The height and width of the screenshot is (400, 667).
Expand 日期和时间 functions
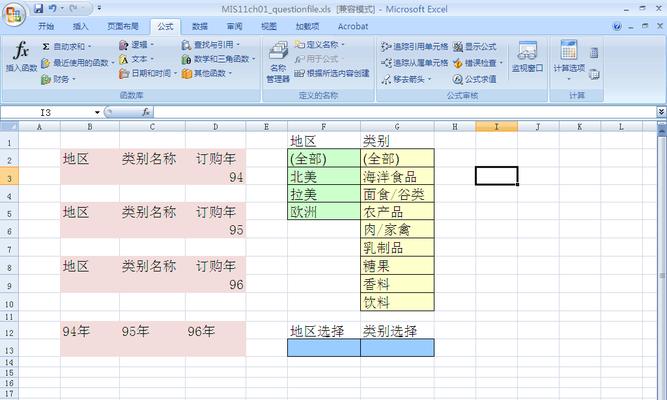coord(148,73)
